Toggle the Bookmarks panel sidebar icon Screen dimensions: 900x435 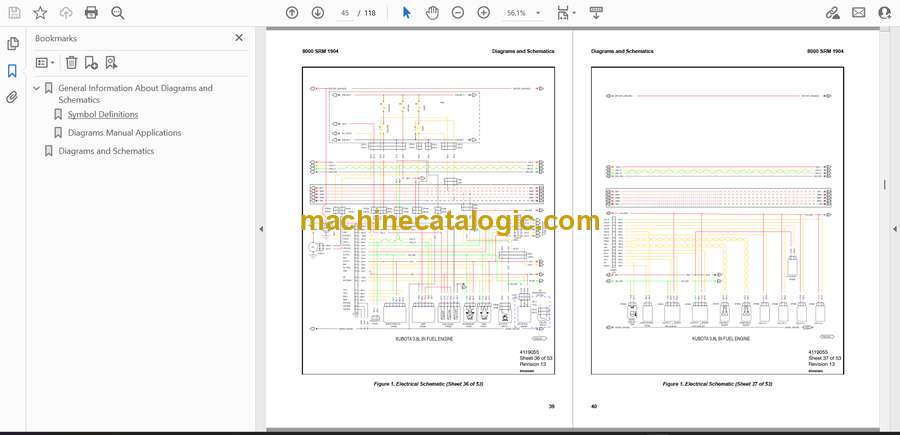12,71
